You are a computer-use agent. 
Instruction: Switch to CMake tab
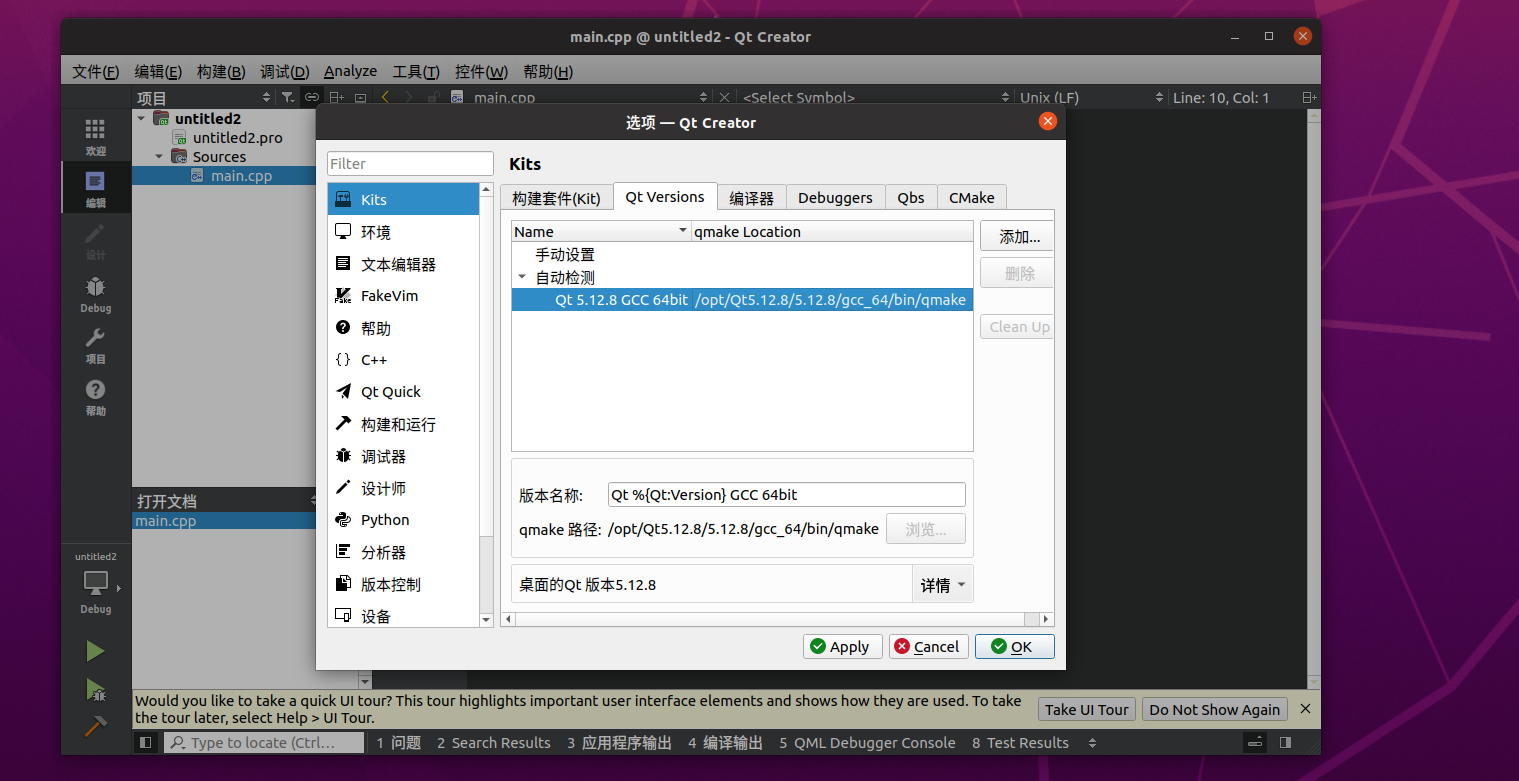971,198
